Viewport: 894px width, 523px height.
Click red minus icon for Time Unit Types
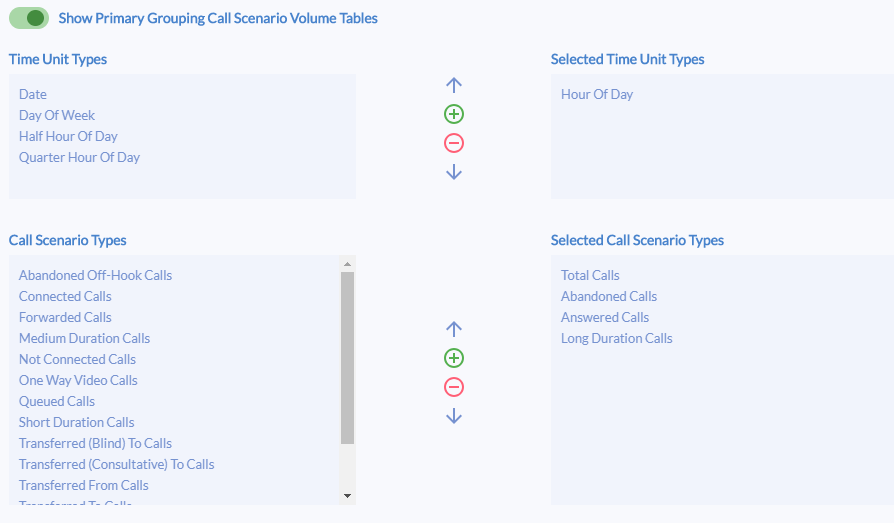454,143
